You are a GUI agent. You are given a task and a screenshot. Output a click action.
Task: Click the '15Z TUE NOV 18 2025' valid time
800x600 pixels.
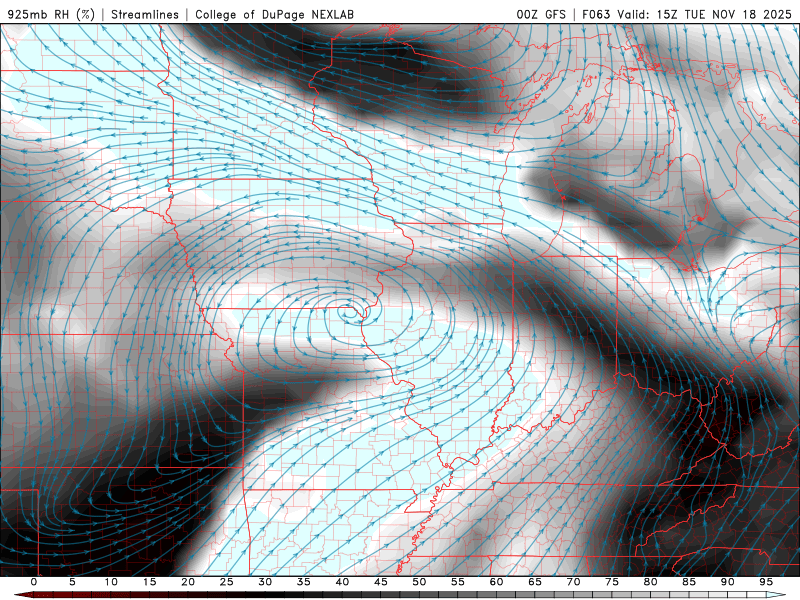tap(724, 14)
